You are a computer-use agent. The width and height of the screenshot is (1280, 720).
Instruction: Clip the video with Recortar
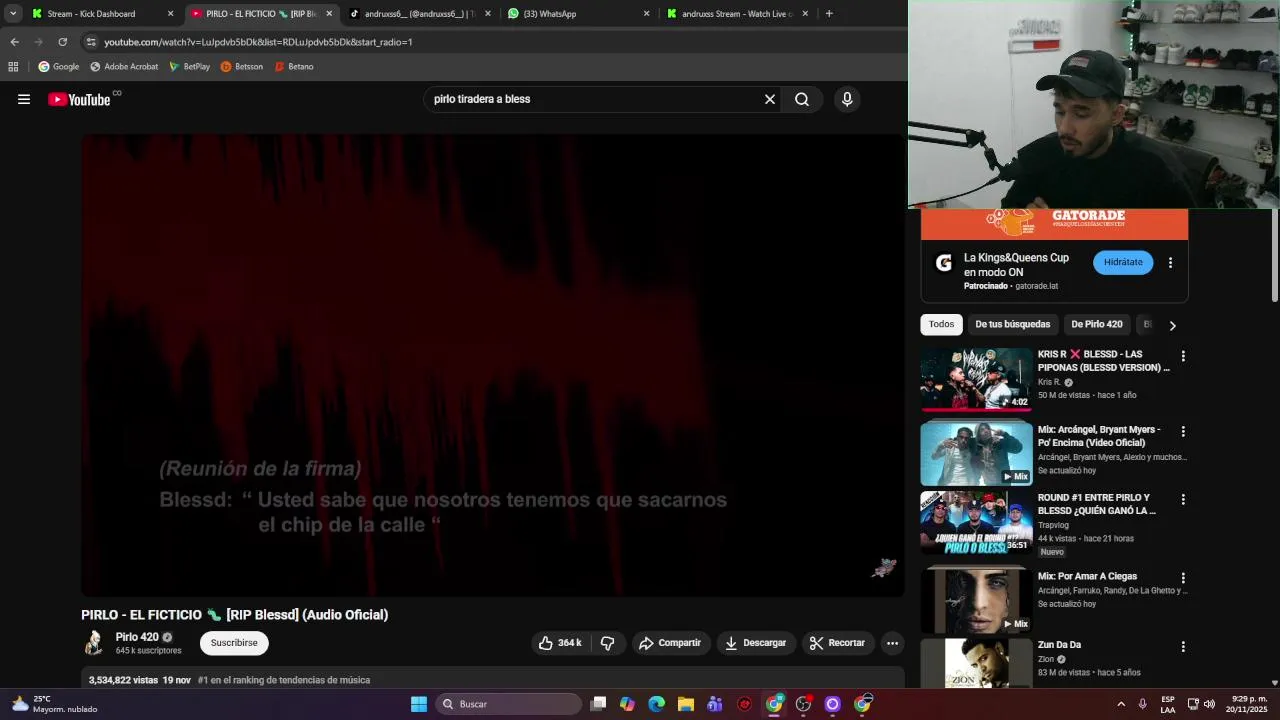[x=837, y=643]
